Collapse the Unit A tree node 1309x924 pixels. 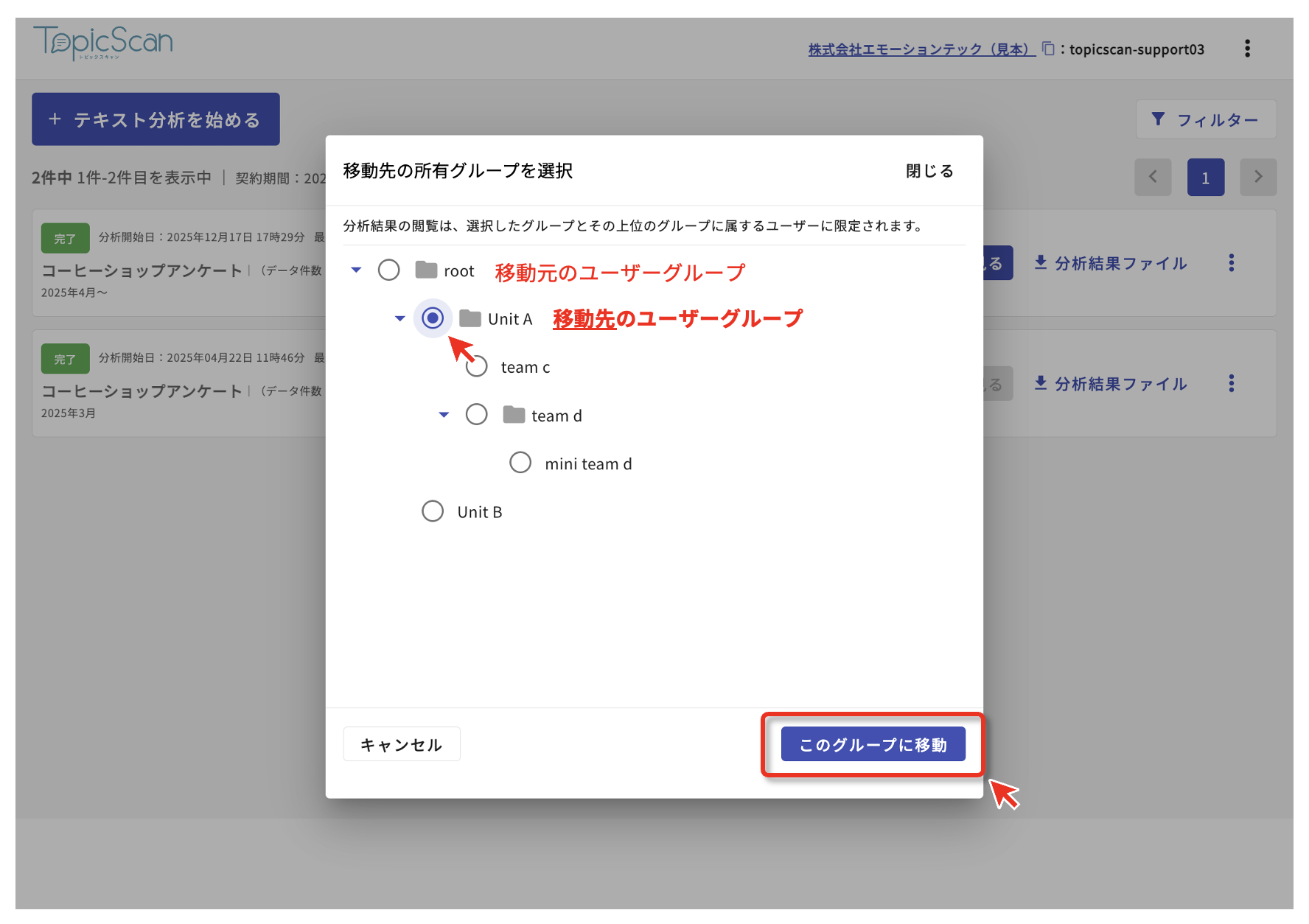[399, 318]
